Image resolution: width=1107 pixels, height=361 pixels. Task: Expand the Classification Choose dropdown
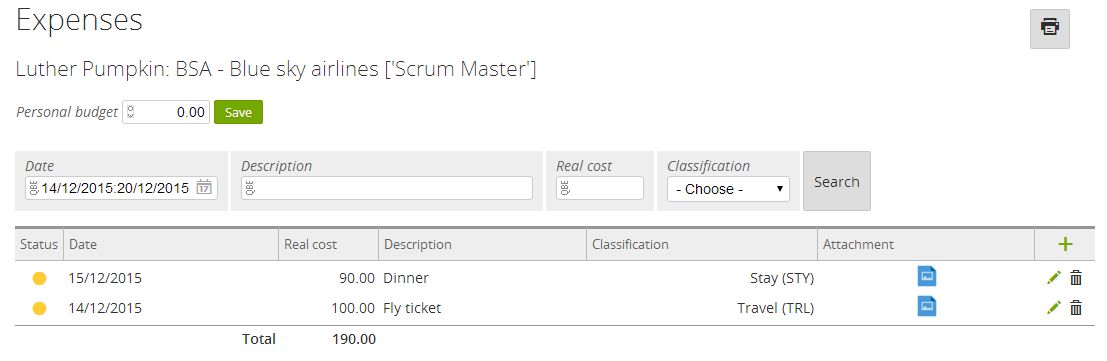[x=729, y=189]
